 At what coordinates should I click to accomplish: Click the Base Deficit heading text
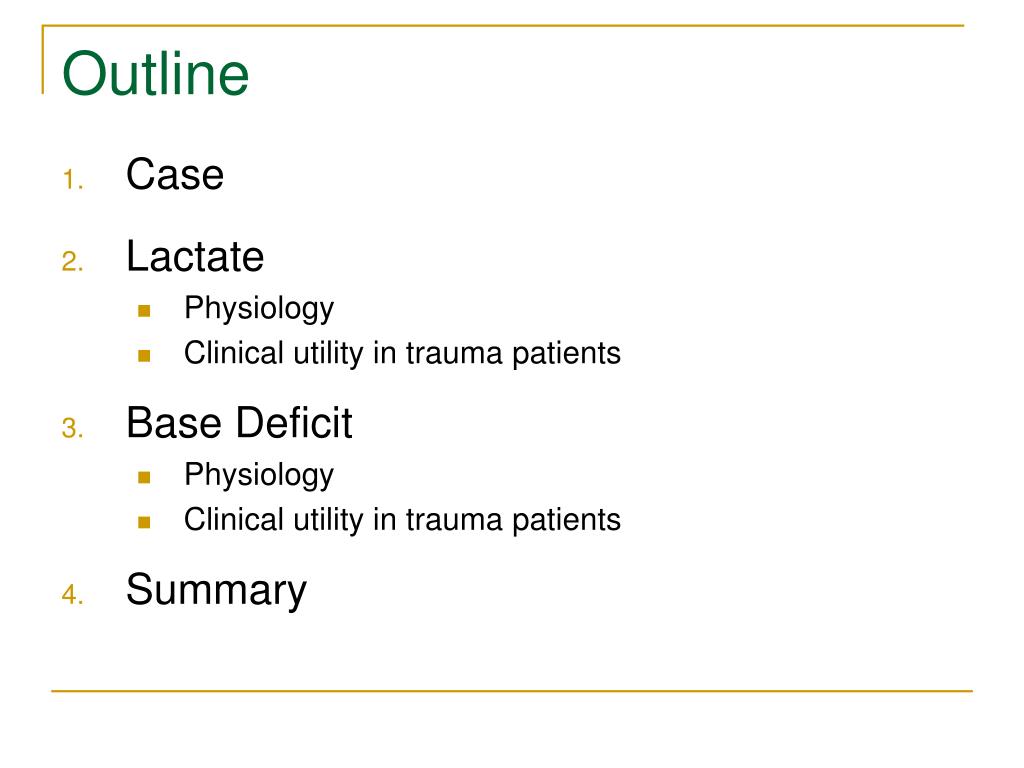[x=239, y=423]
